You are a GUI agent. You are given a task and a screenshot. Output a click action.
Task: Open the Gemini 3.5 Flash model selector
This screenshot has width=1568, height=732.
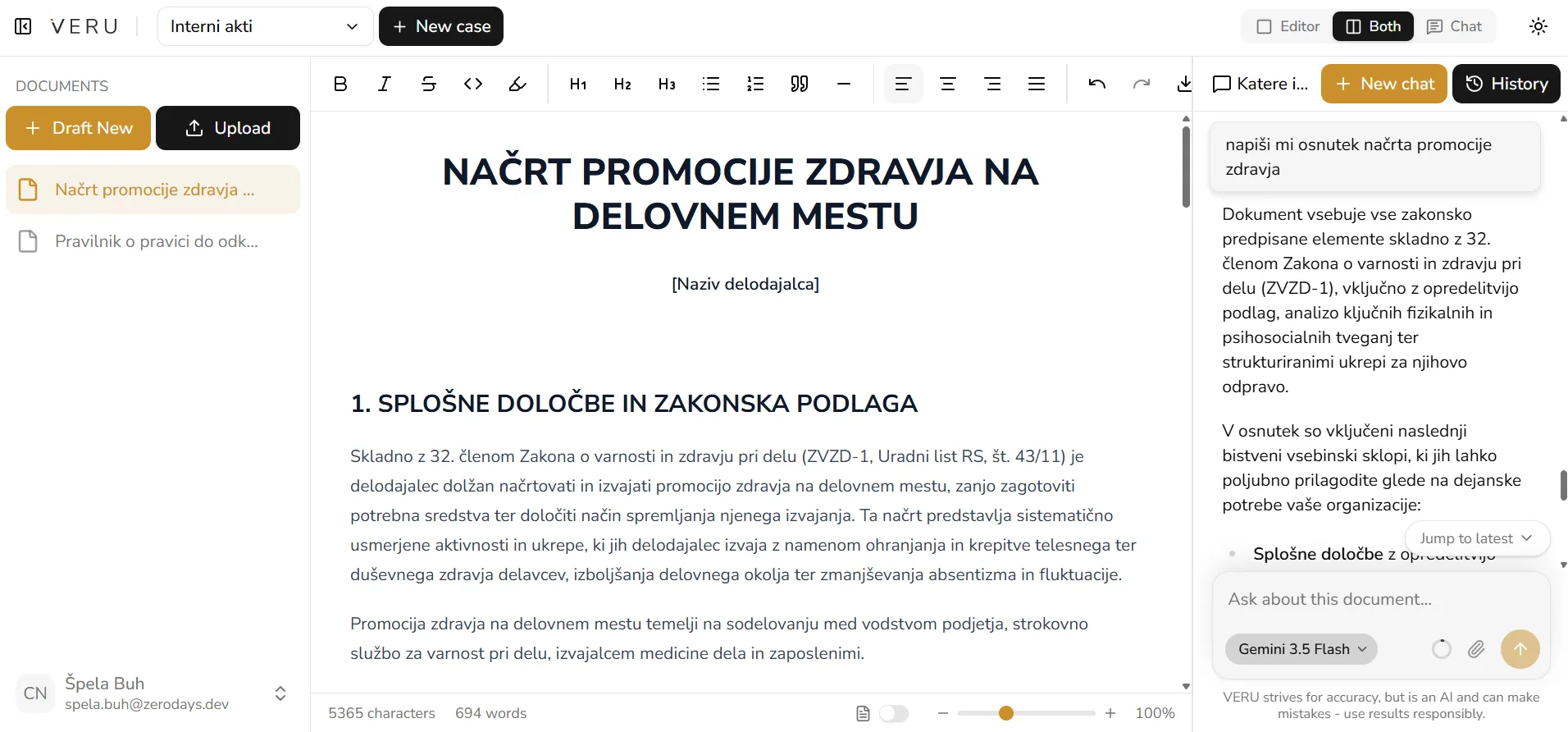pos(1301,649)
